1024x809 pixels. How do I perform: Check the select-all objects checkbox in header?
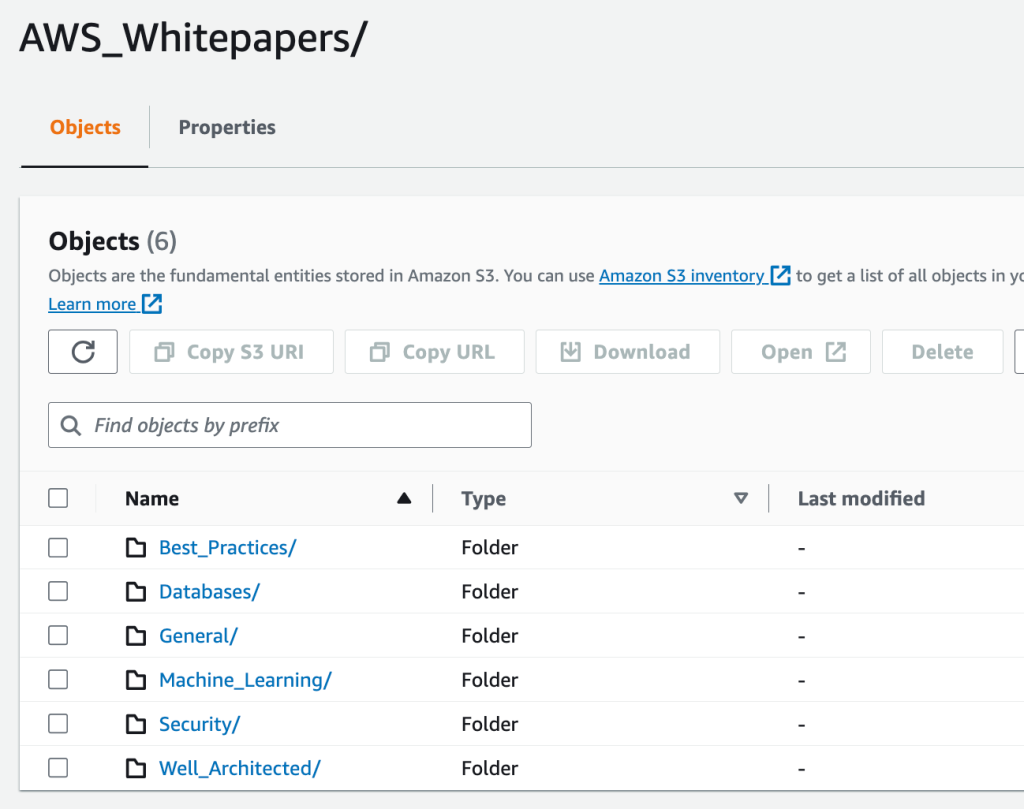(x=57, y=497)
